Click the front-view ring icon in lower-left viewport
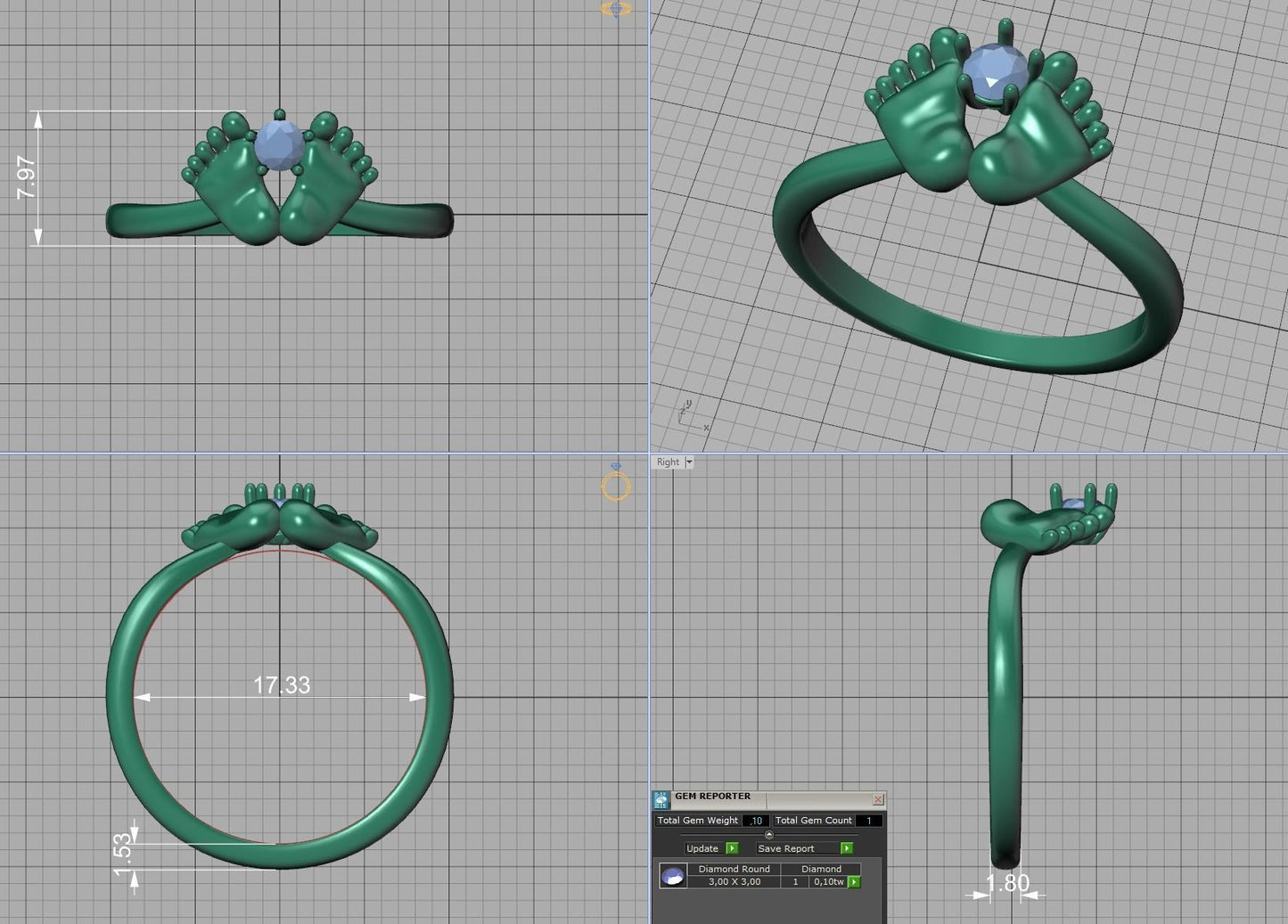1288x924 pixels. pos(616,483)
